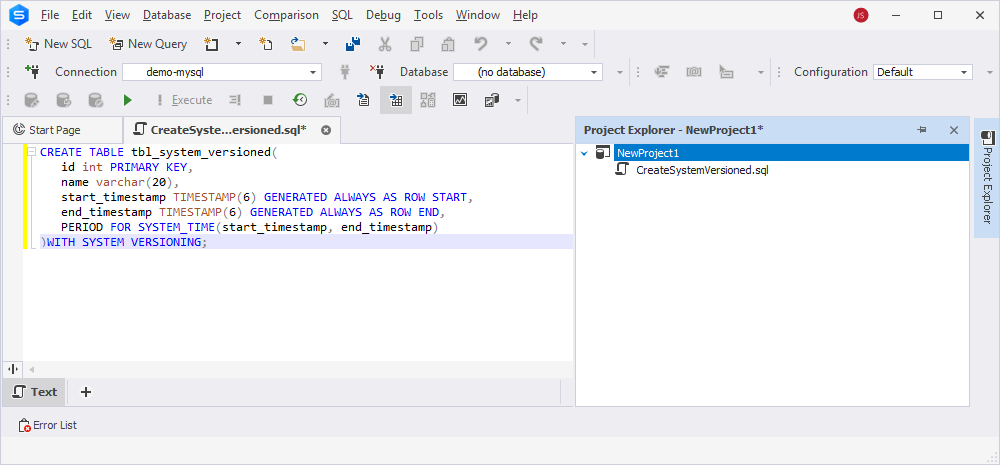The height and width of the screenshot is (465, 1000).
Task: Add a new view with the plus button
Action: click(86, 392)
